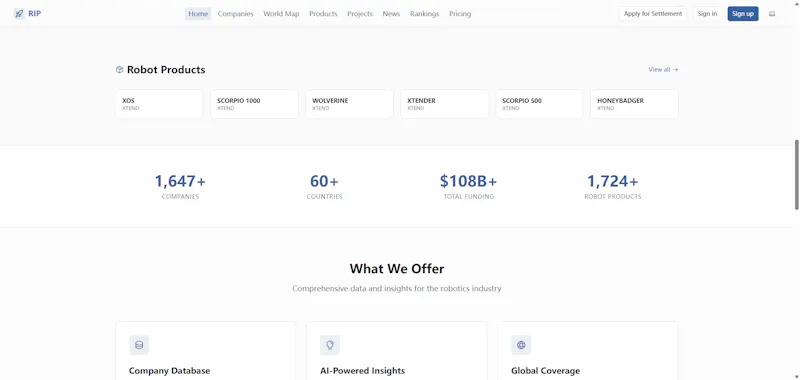Click the What We Offer heading
The image size is (800, 380).
[397, 269]
